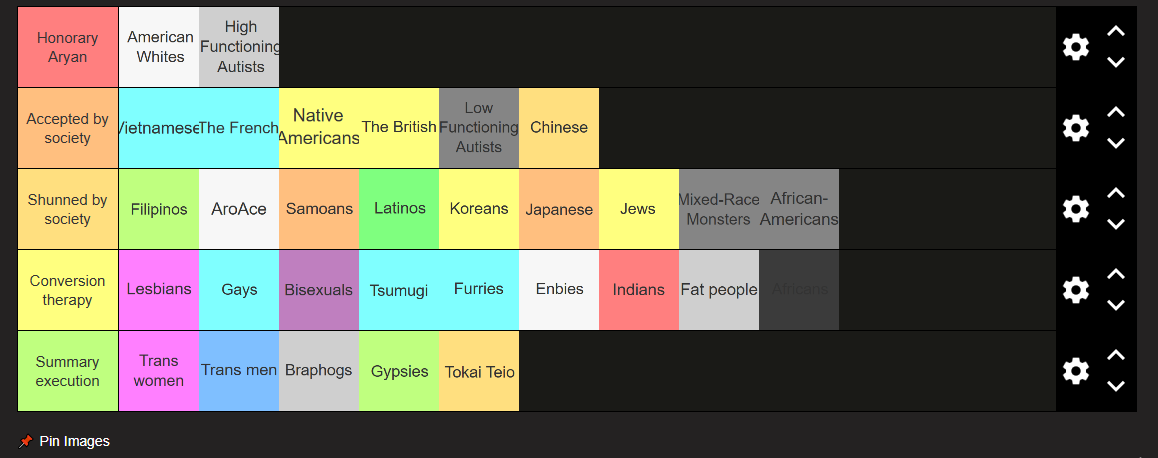The image size is (1158, 458).
Task: Click the green tier label cell
Action: pyautogui.click(x=68, y=371)
